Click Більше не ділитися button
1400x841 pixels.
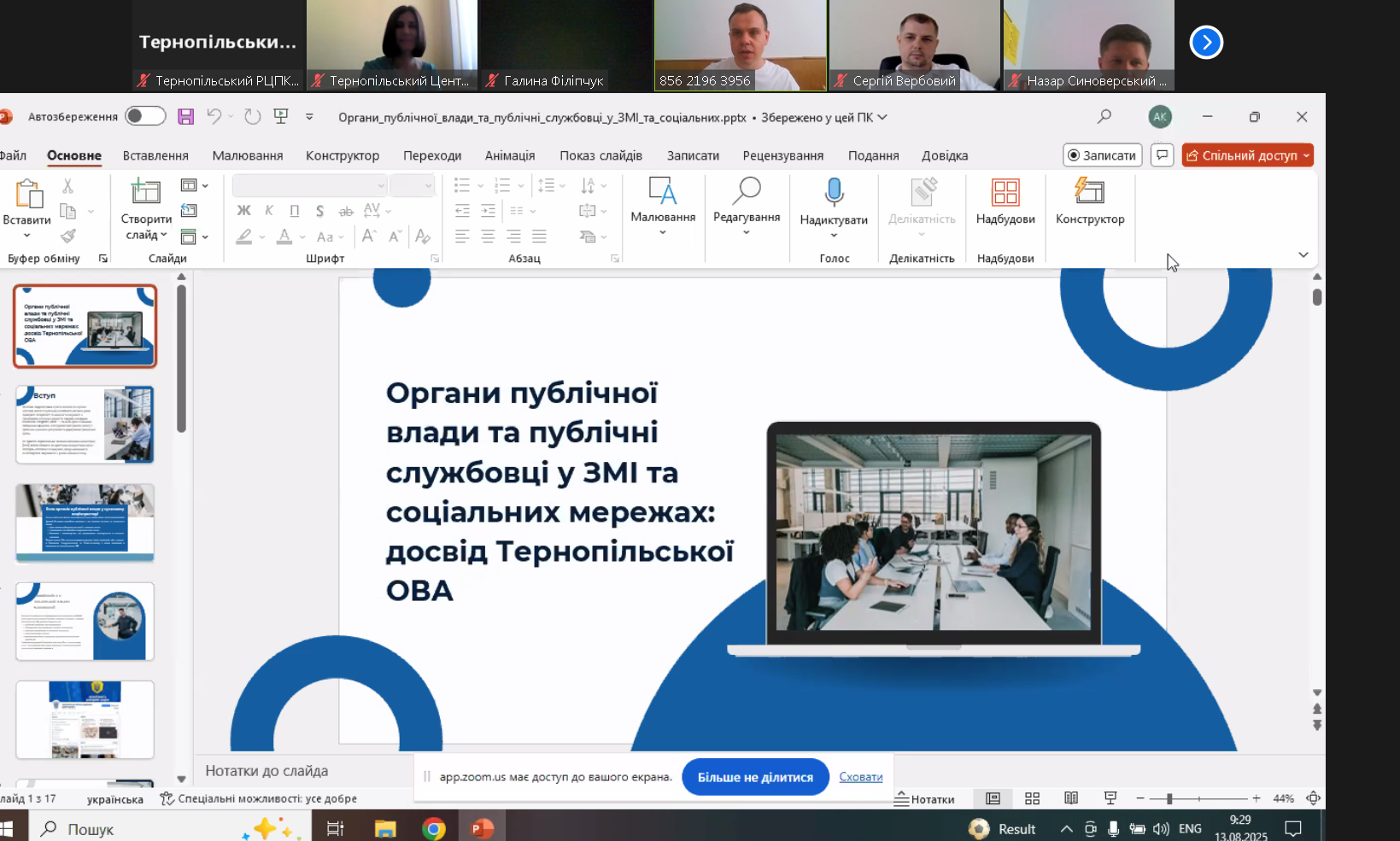click(755, 777)
